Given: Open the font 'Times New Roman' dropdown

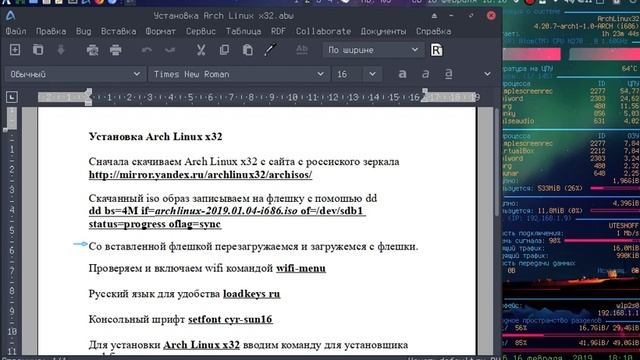Looking at the screenshot, I should coord(239,74).
